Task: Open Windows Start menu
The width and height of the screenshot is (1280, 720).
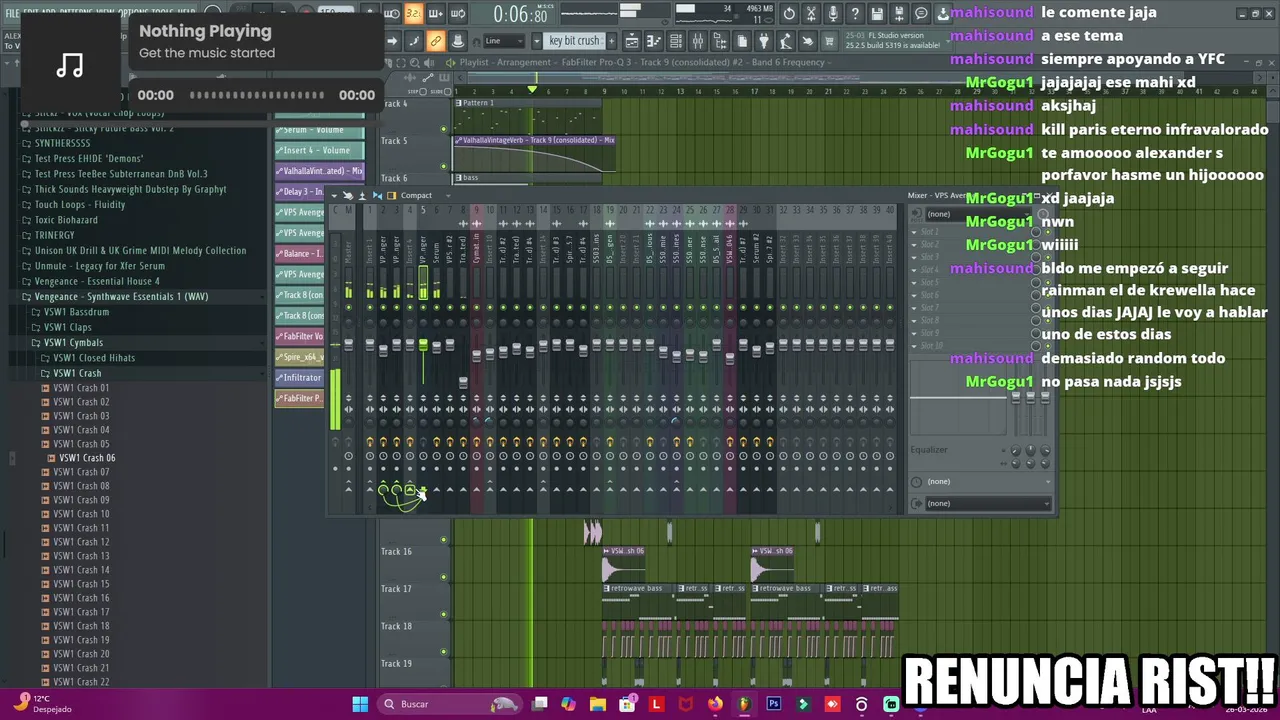Action: tap(360, 704)
